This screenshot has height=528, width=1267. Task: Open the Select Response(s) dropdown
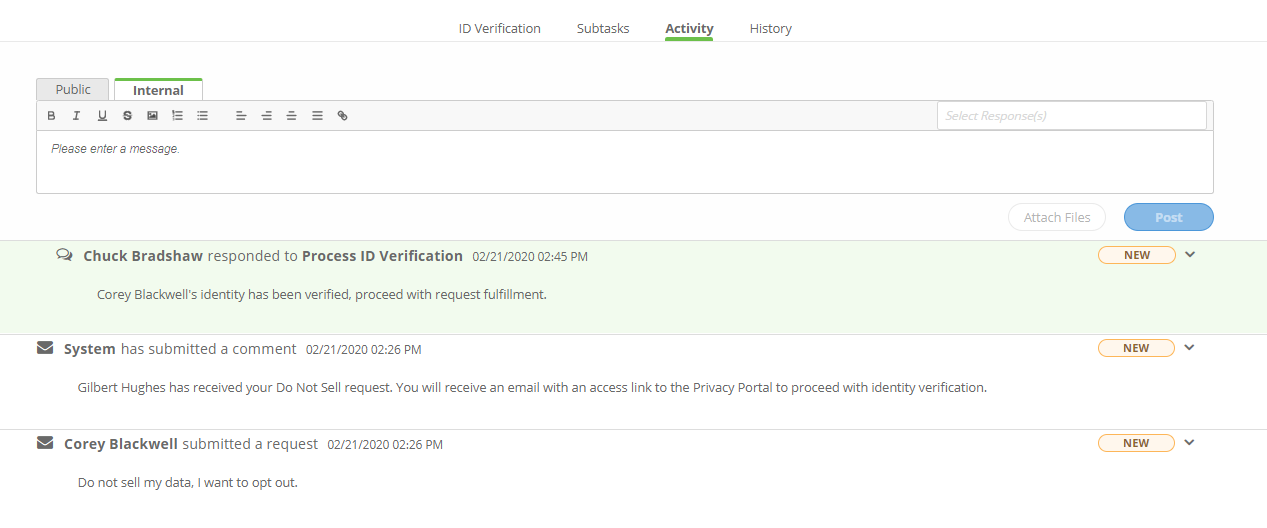(1071, 115)
